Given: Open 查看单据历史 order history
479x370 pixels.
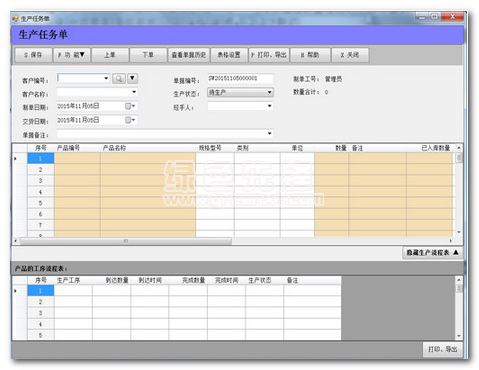Looking at the screenshot, I should click(189, 55).
